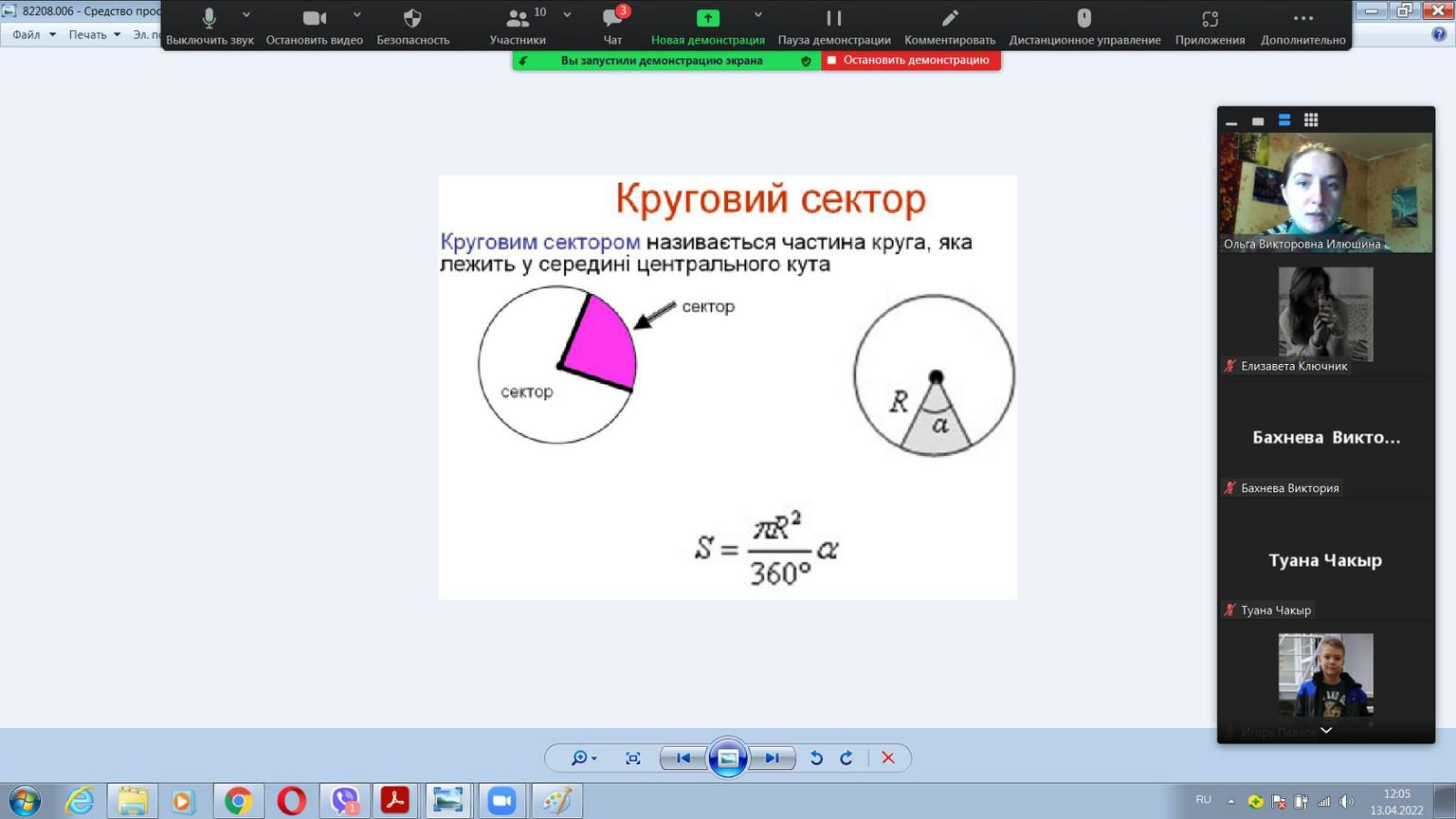
Task: Open the battery power tray icon
Action: [x=1301, y=802]
